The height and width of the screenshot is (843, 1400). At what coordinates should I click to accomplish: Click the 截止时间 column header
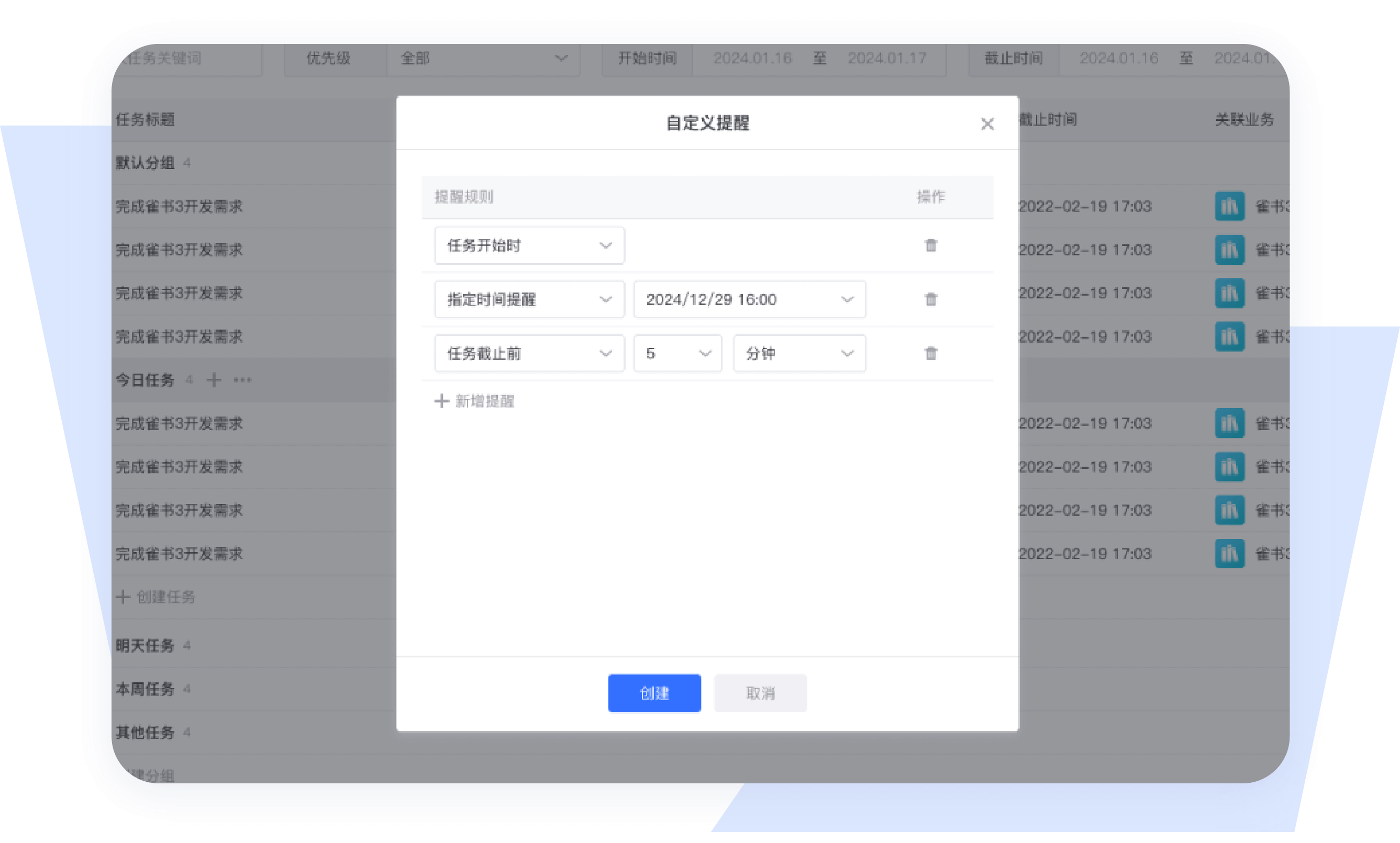[x=1048, y=119]
